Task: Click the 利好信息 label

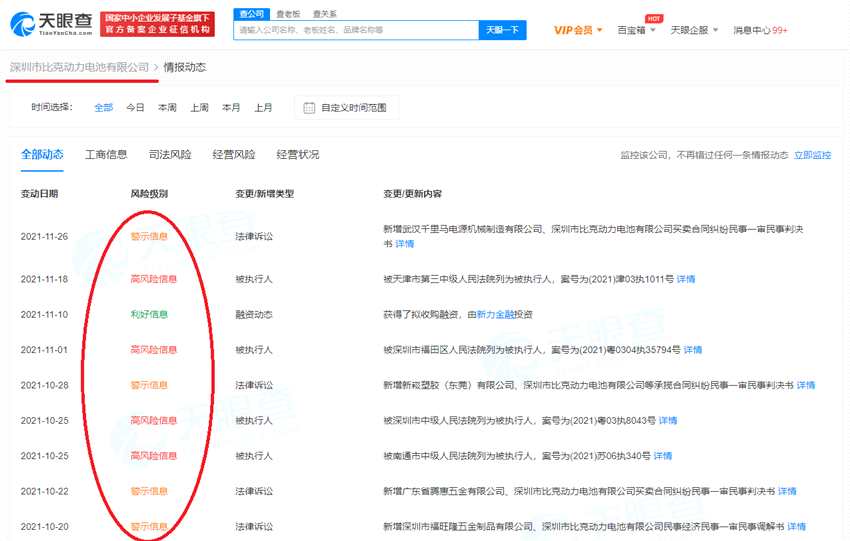Action: tap(149, 314)
